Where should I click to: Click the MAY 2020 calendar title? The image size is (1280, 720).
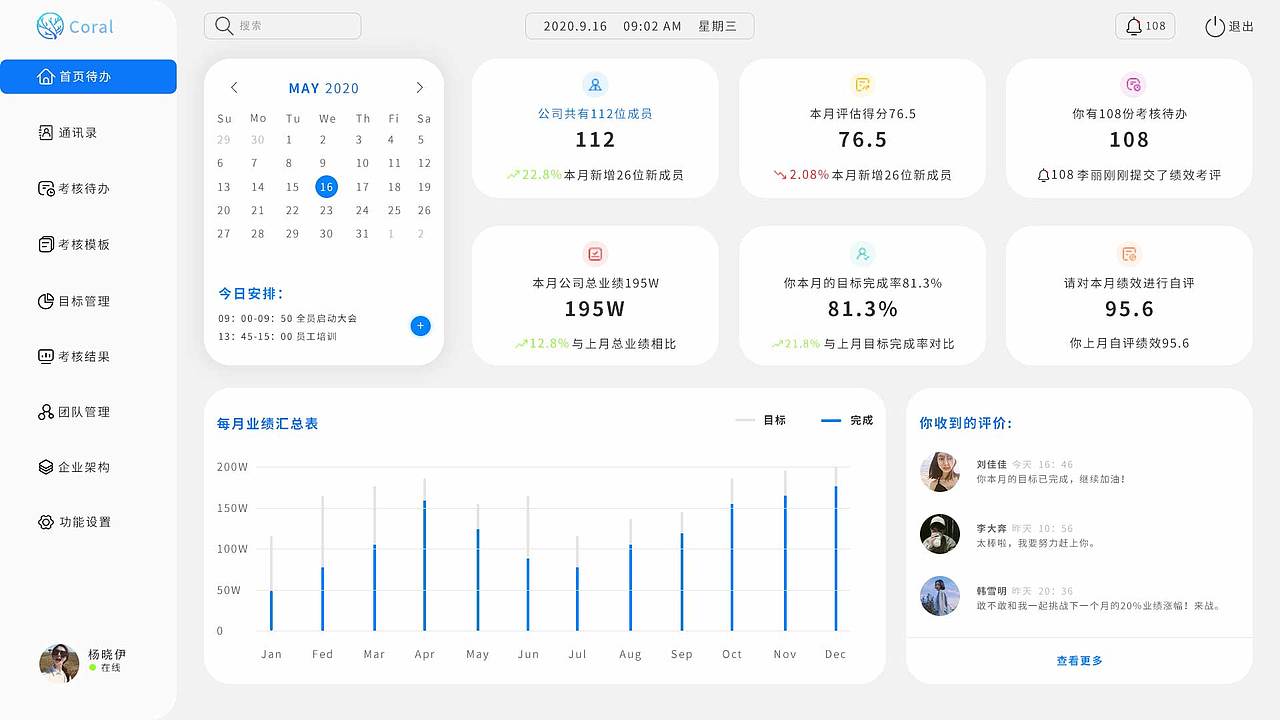coord(324,88)
